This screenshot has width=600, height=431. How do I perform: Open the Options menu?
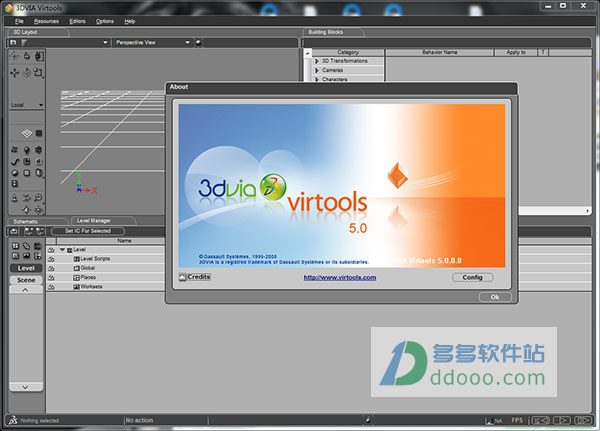coord(105,21)
